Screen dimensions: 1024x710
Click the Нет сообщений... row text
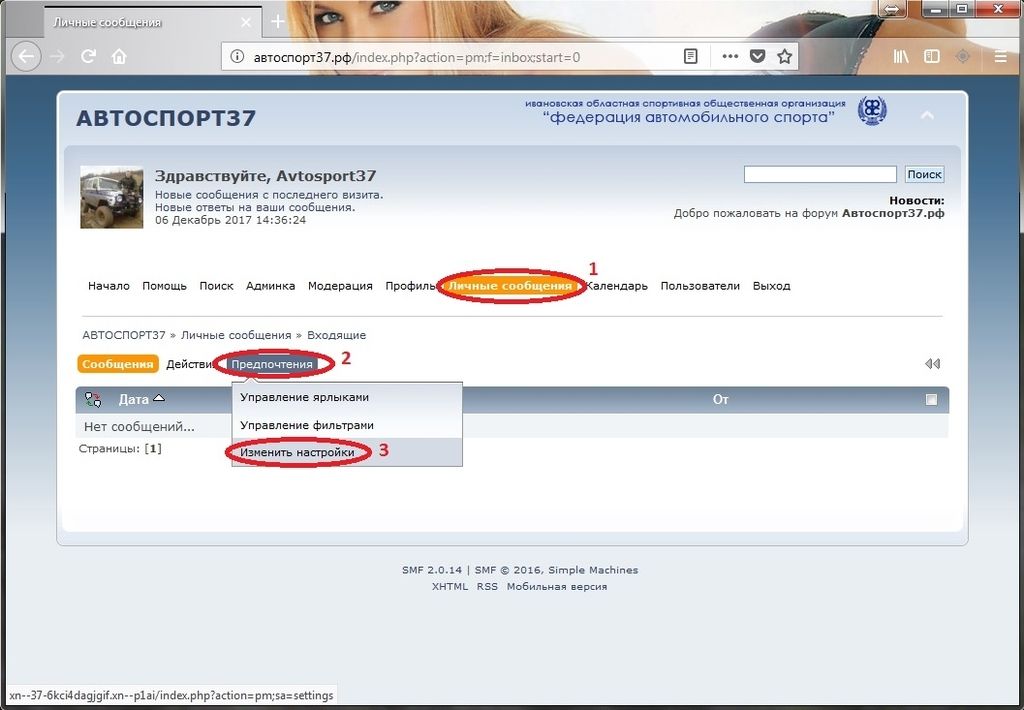[139, 427]
